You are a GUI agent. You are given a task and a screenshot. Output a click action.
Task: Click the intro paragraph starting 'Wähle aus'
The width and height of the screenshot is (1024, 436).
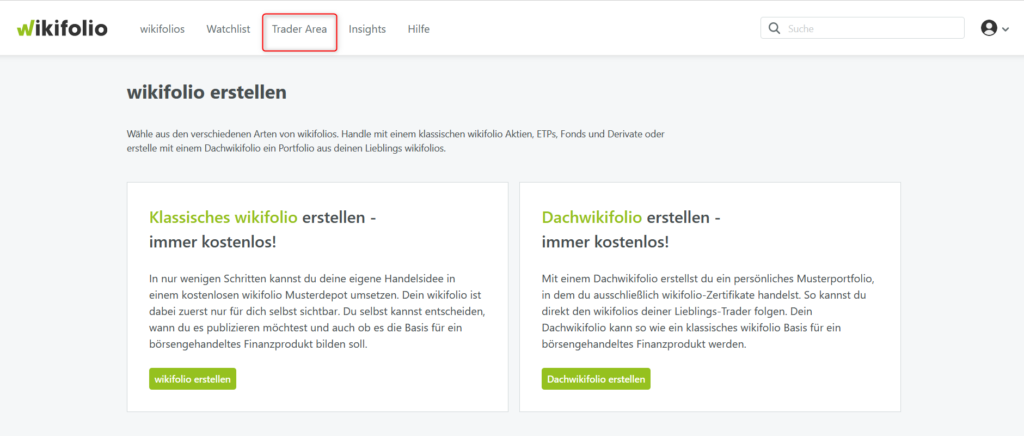point(395,141)
